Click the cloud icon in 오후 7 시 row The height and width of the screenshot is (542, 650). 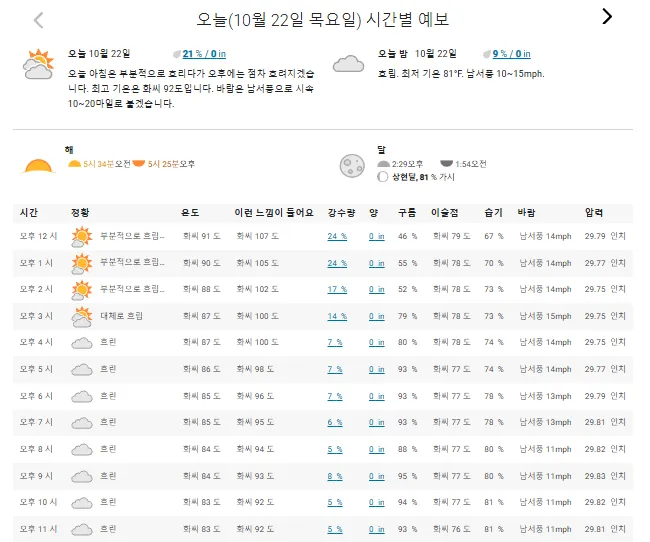point(82,423)
